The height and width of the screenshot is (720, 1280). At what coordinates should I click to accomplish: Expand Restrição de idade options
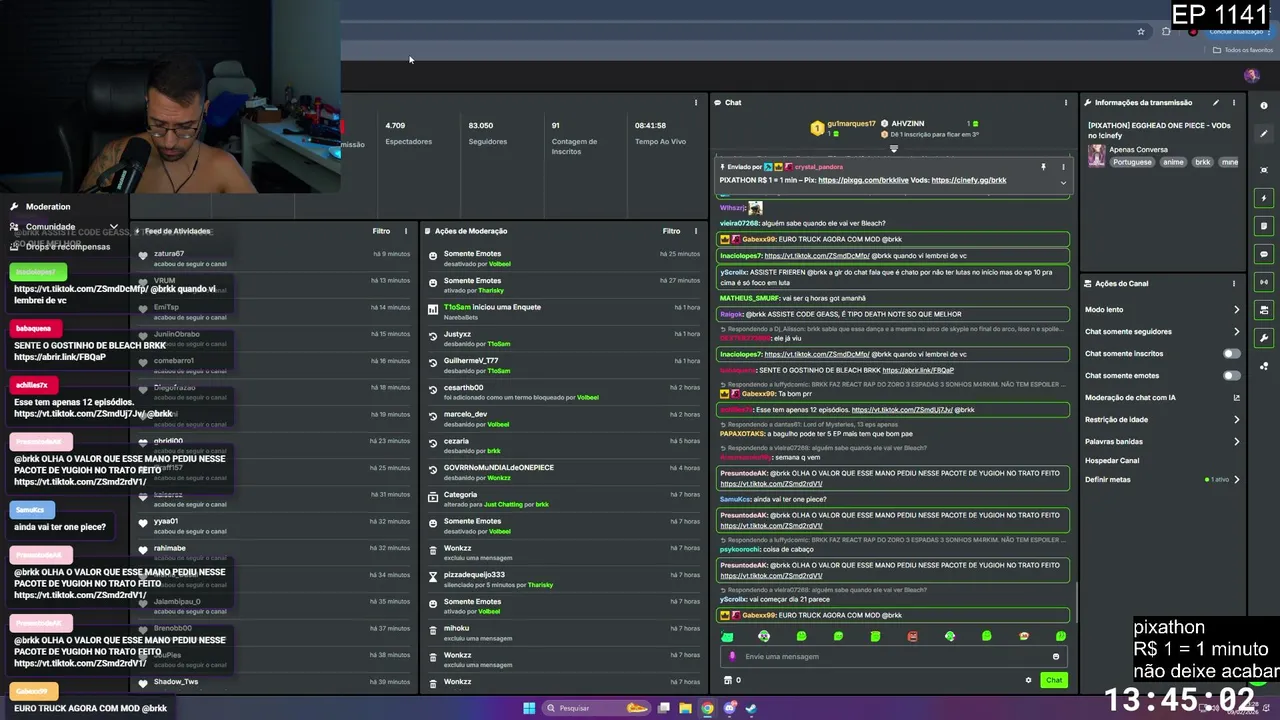pyautogui.click(x=1236, y=419)
